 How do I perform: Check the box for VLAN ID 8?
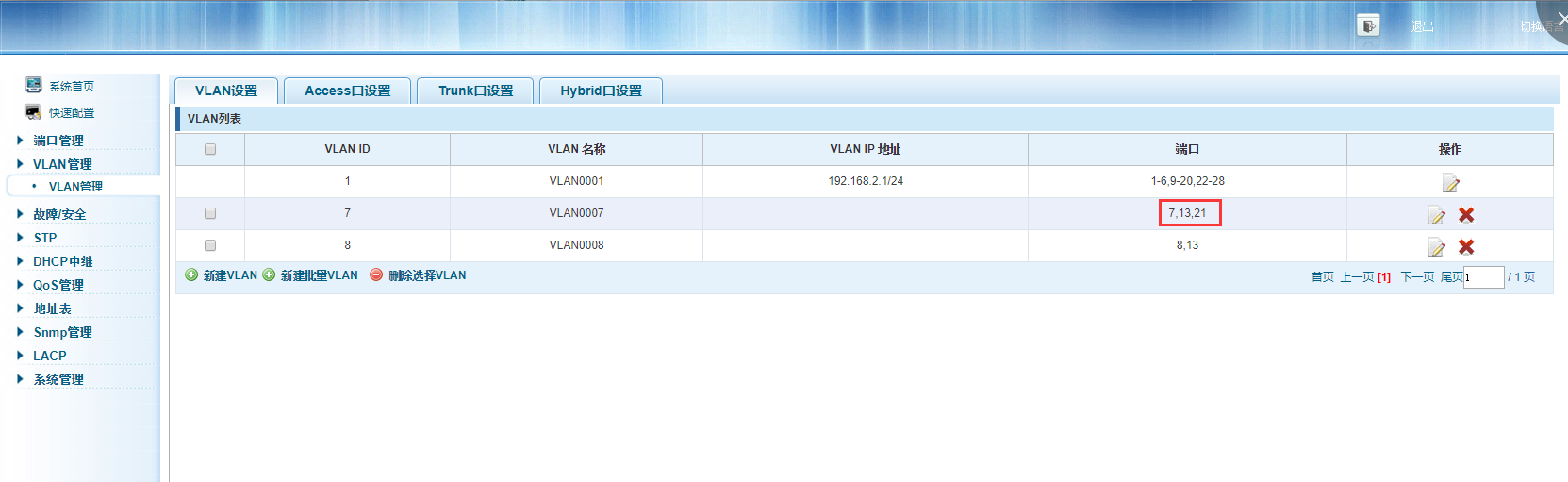click(x=210, y=245)
